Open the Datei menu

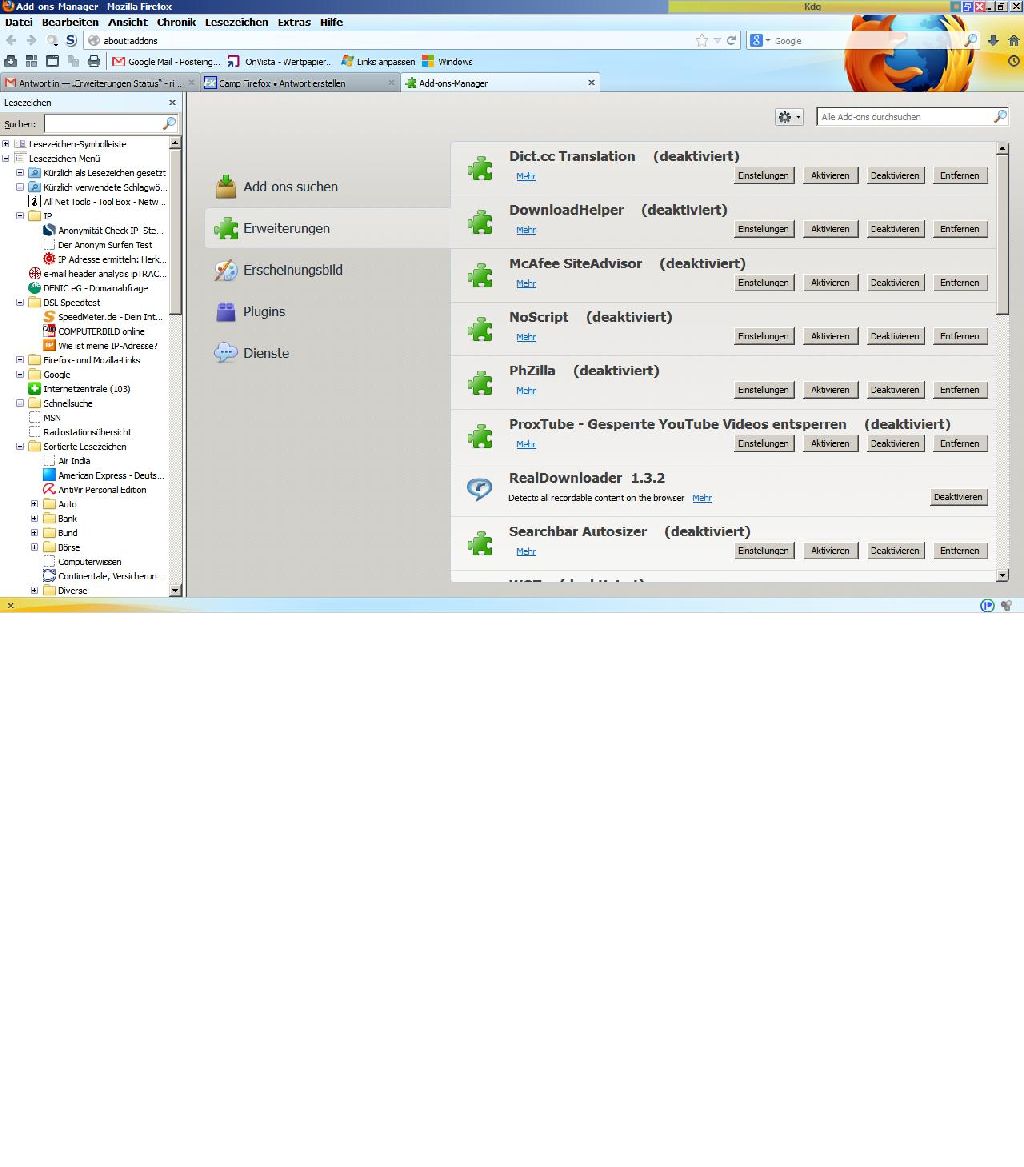19,22
